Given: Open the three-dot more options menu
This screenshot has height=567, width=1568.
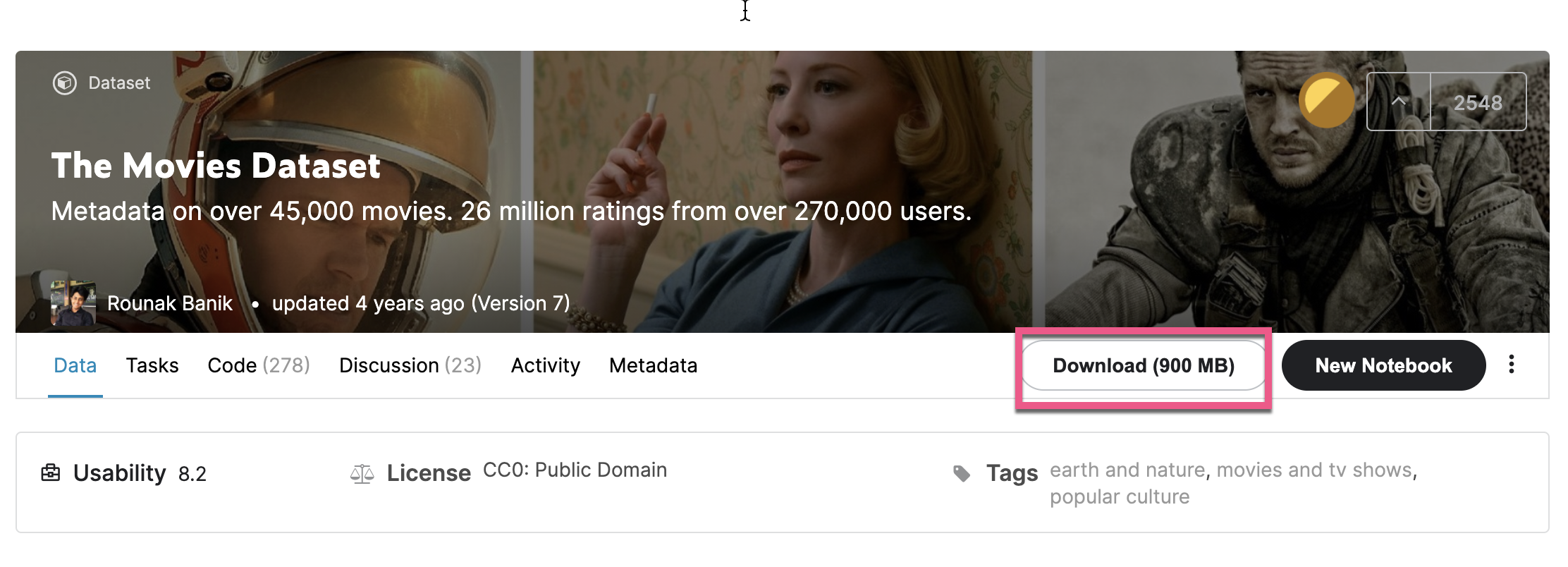Looking at the screenshot, I should [x=1512, y=365].
